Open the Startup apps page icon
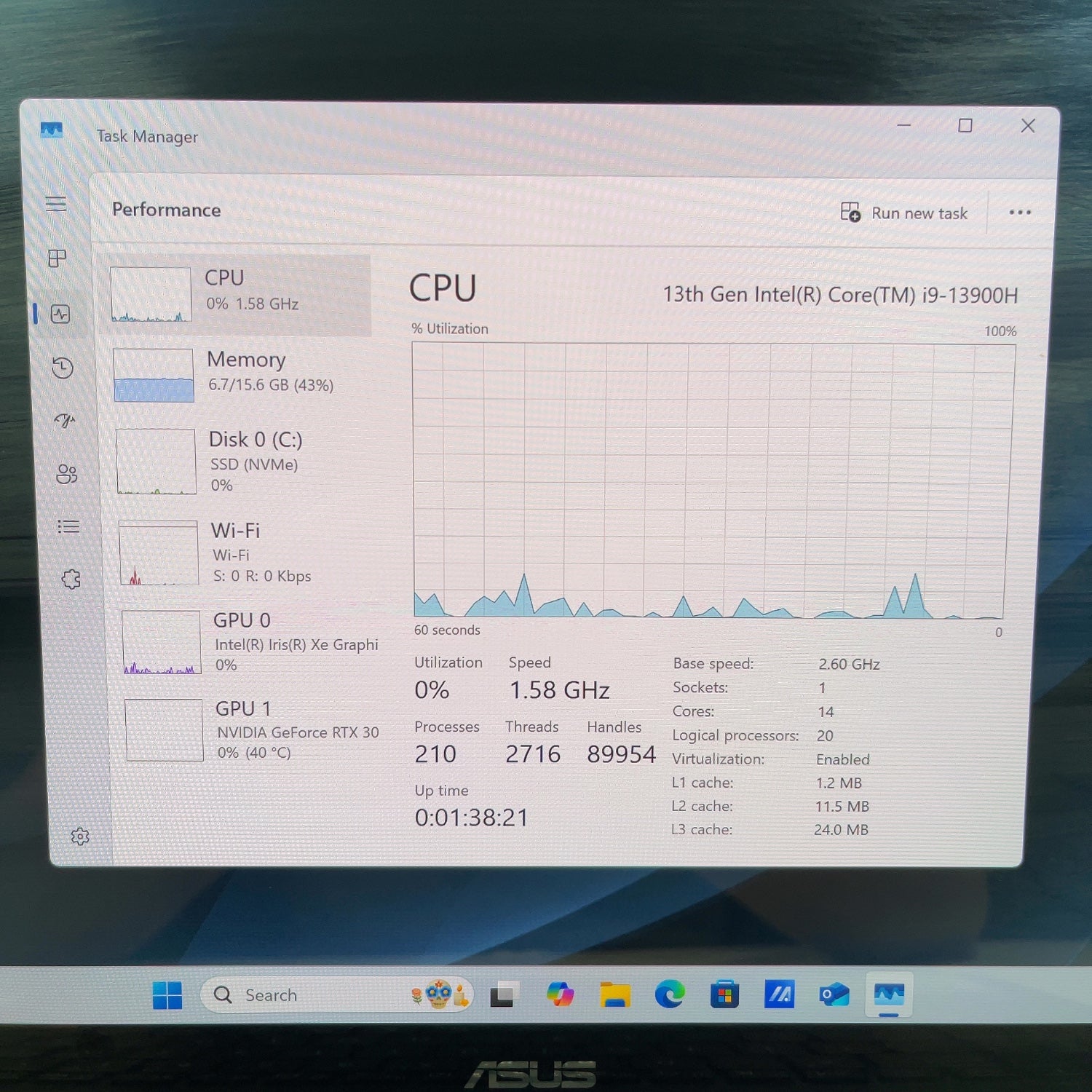 65,421
